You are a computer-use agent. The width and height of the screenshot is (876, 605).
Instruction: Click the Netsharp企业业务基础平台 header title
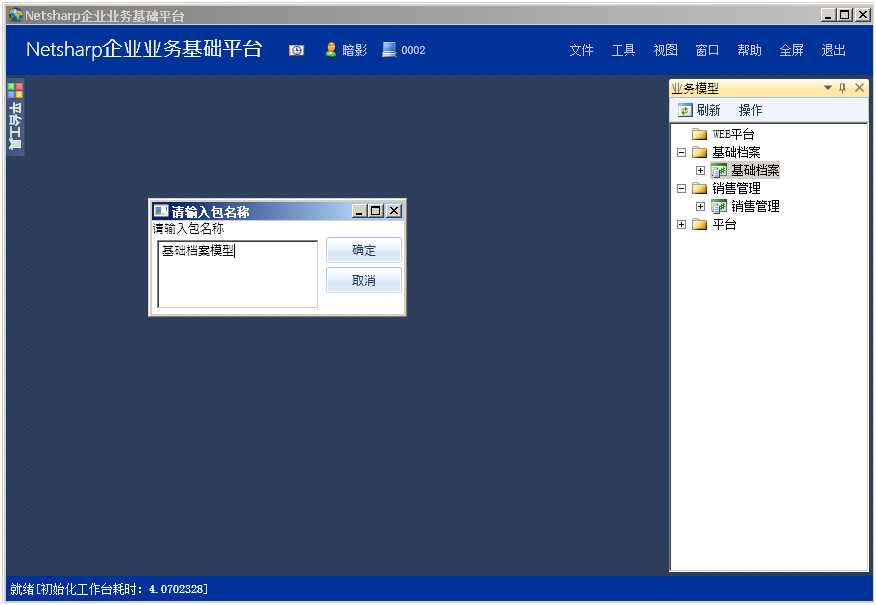point(144,49)
